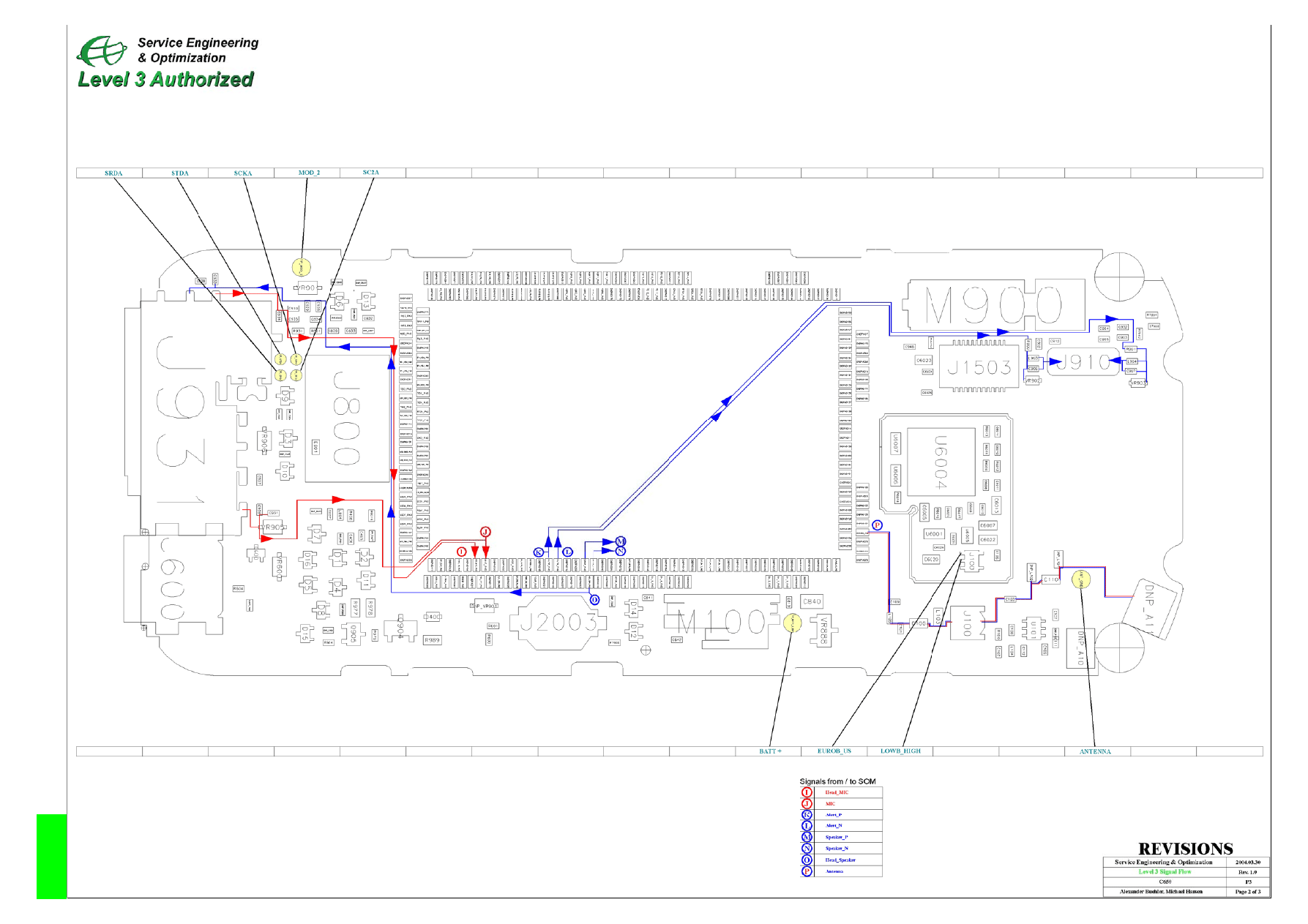Click the SRDA header label
Viewport: 1308px width, 924px height.
(113, 173)
